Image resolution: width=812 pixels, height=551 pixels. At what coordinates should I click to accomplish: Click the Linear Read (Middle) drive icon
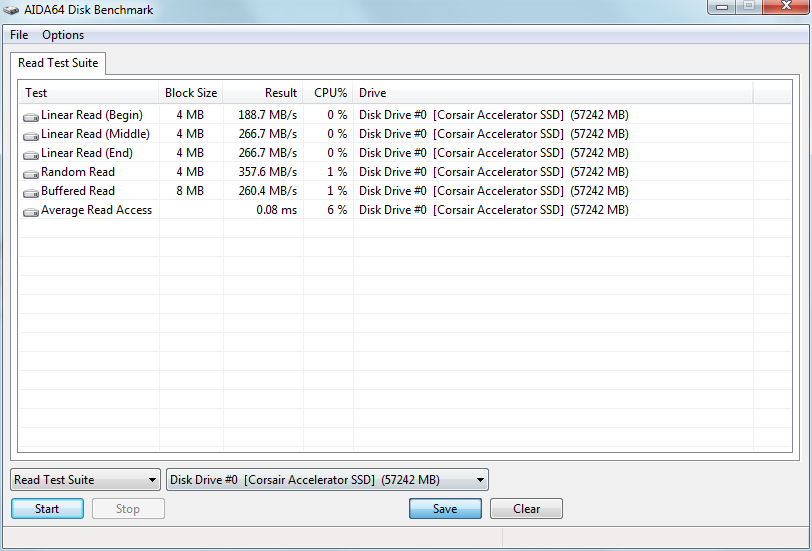tap(31, 136)
